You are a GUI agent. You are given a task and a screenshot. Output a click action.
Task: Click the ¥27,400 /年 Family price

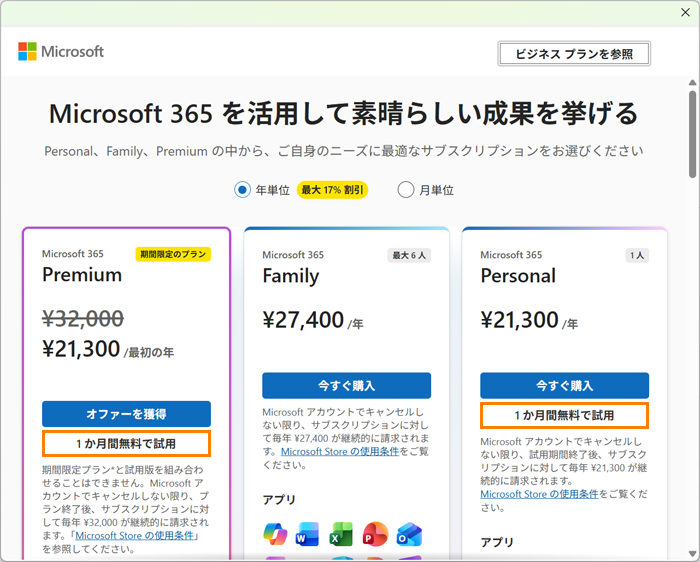click(x=313, y=321)
